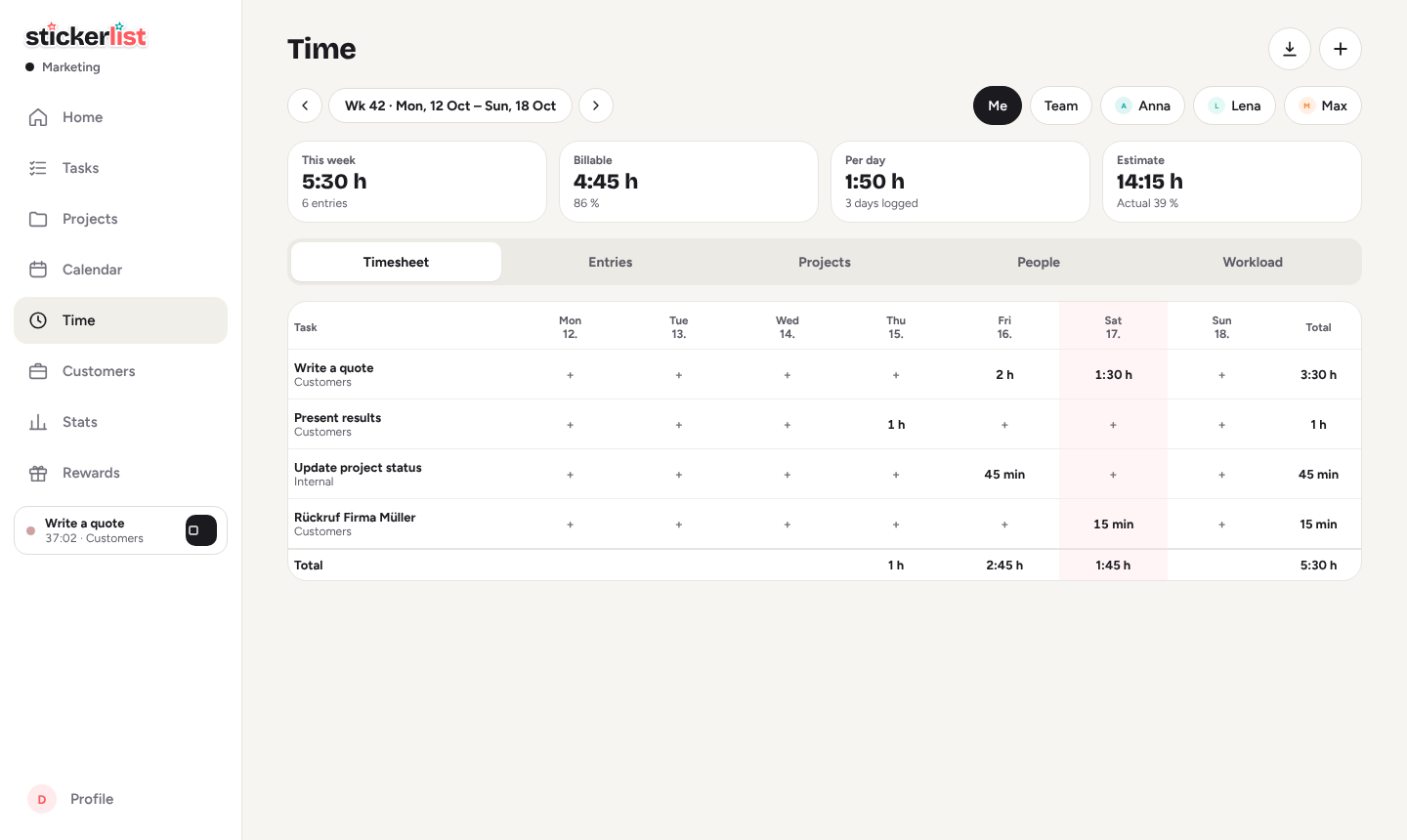Toggle the Me person filter

pos(998,105)
